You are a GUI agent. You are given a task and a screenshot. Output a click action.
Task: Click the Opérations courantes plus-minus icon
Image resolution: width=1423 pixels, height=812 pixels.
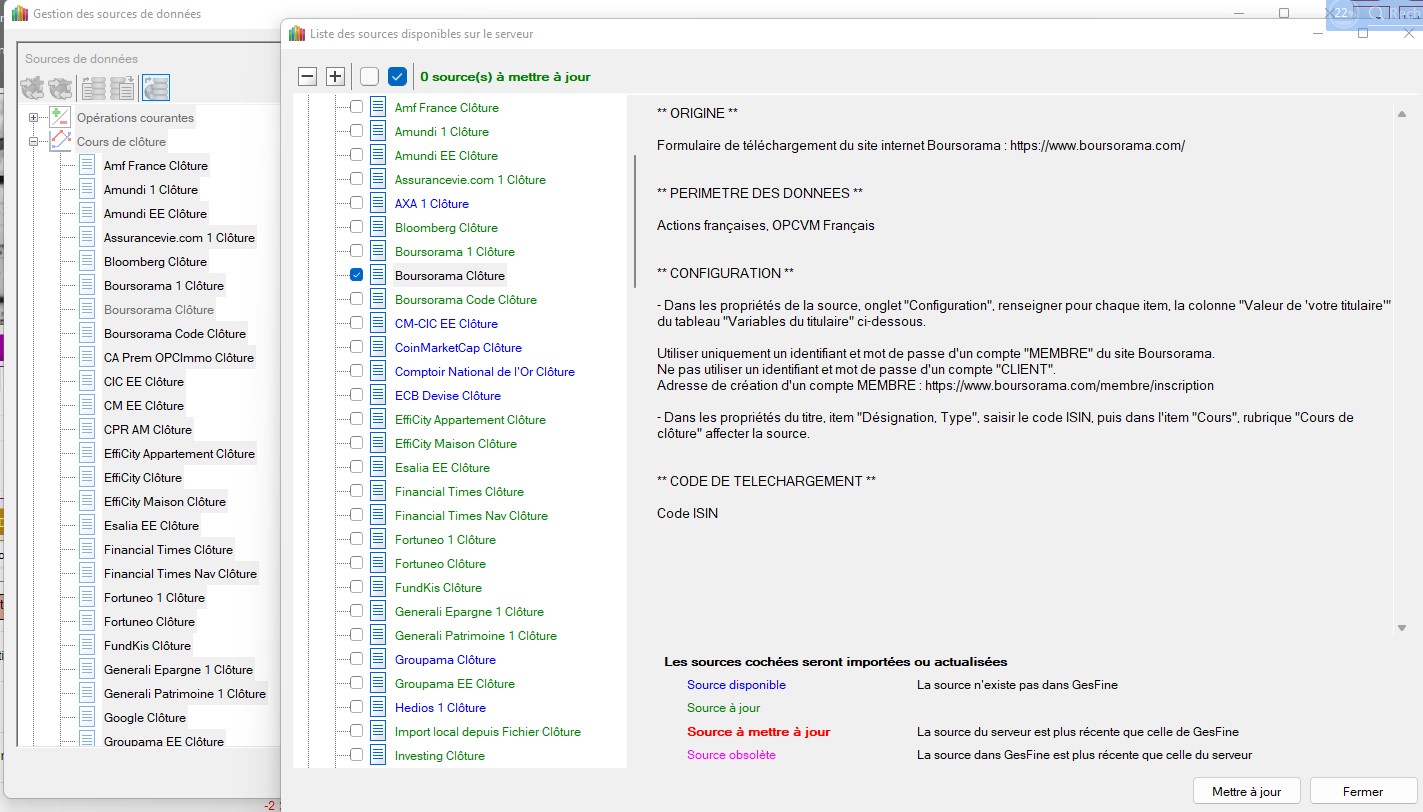pos(60,118)
